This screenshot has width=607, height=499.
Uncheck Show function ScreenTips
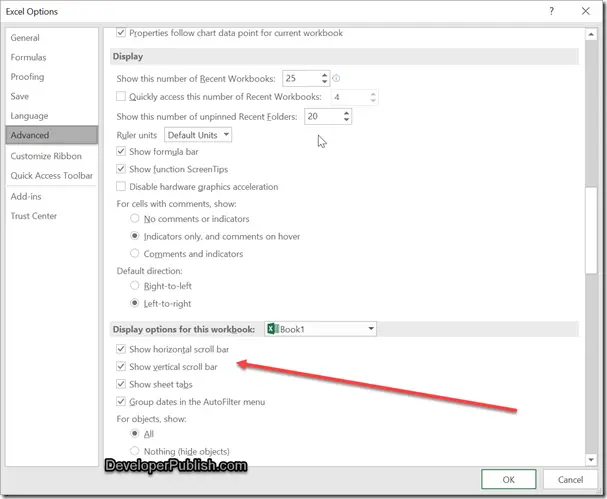(x=121, y=169)
